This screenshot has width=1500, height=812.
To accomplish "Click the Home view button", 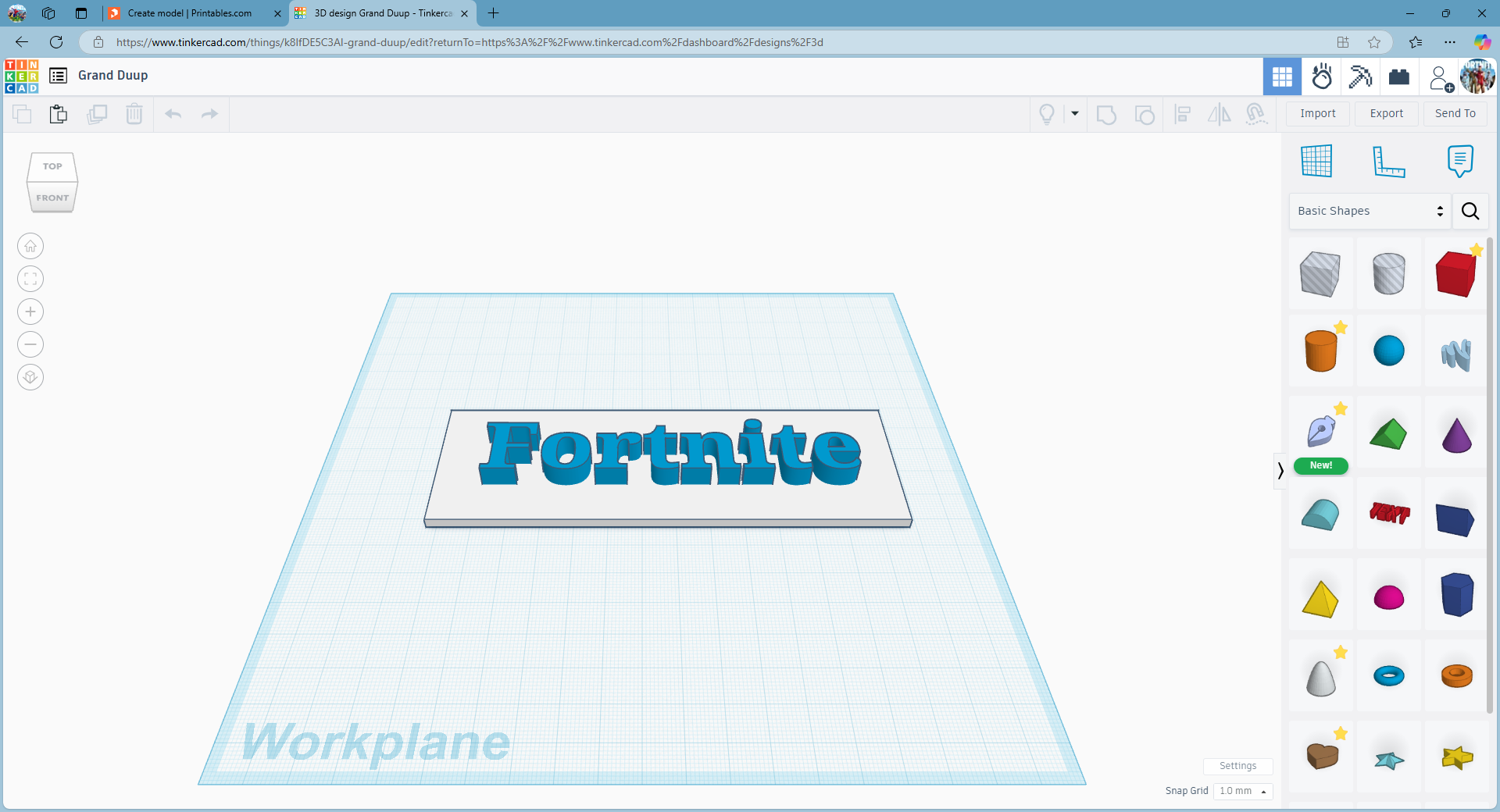I will tap(30, 246).
